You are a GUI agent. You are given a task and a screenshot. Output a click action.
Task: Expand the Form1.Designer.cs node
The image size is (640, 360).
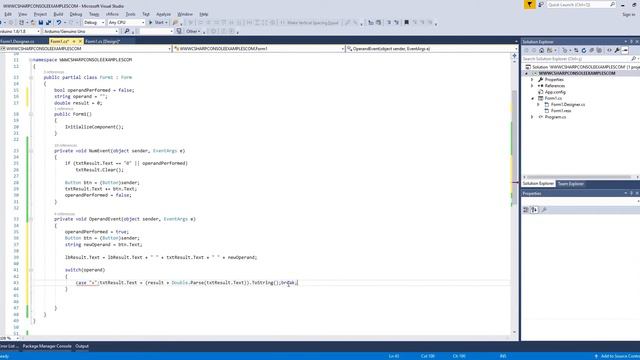[538, 104]
